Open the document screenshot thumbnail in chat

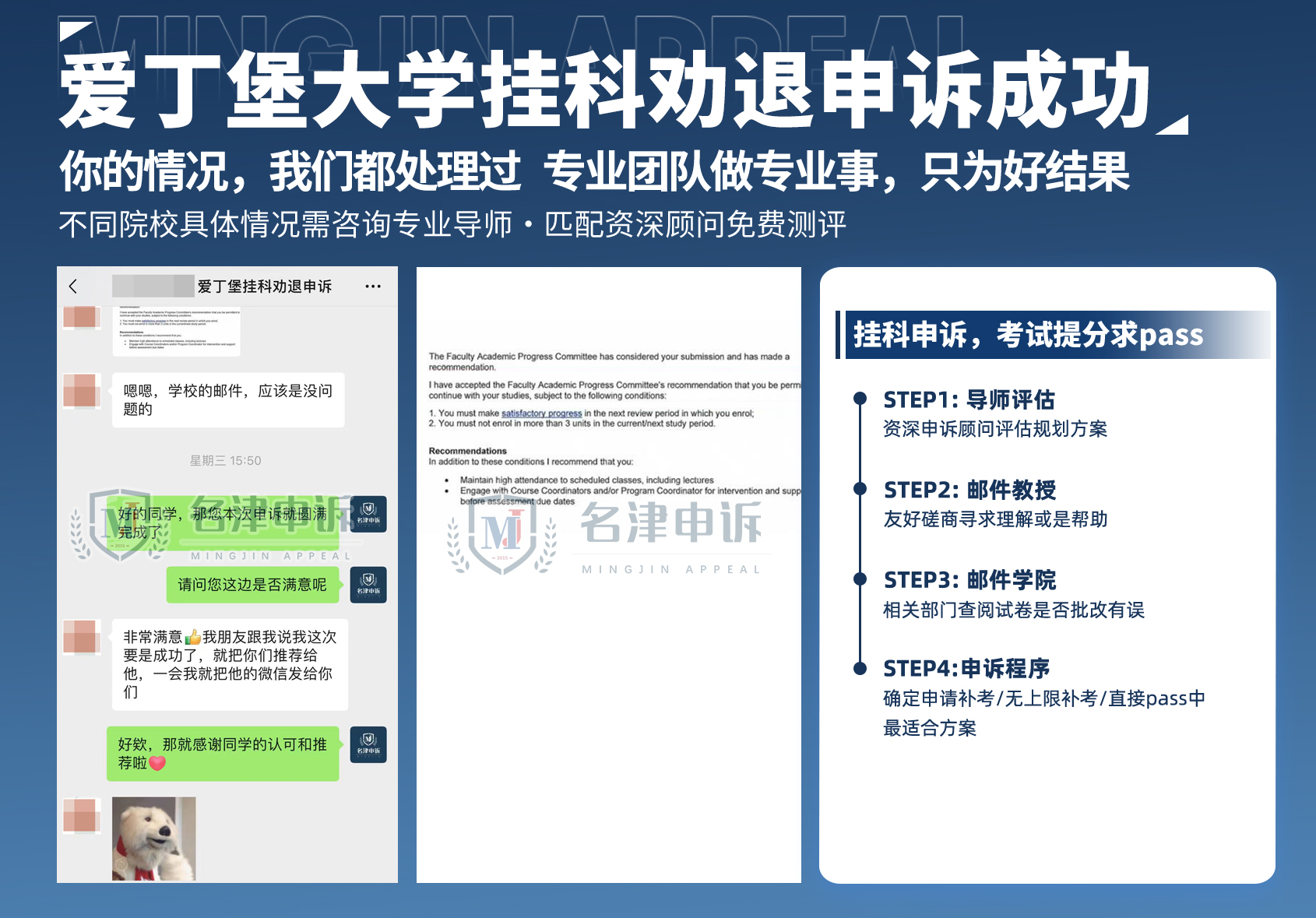click(x=177, y=332)
